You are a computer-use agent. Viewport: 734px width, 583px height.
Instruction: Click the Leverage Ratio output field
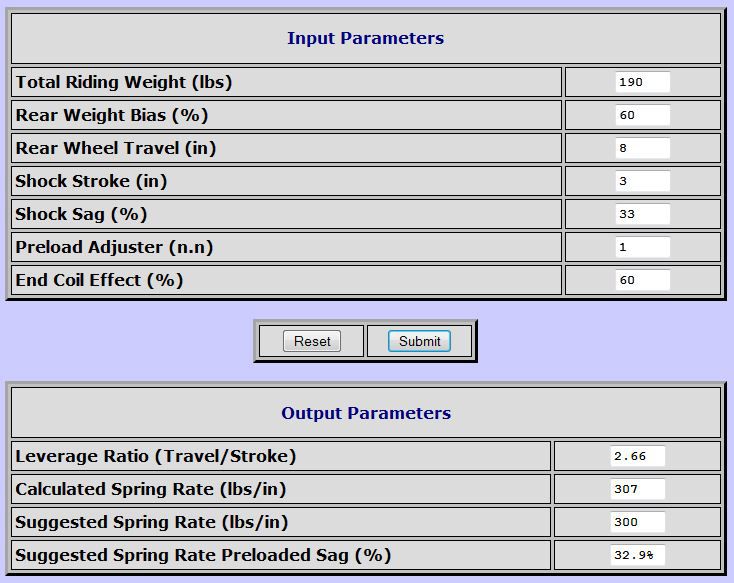pyautogui.click(x=638, y=456)
